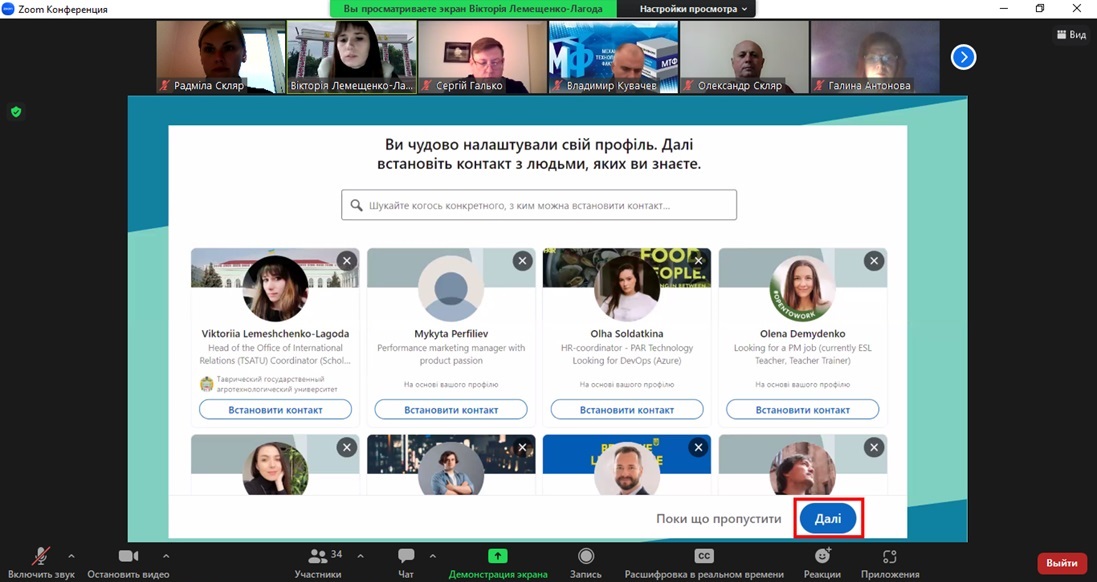Stop camera with Остановить видео icon
This screenshot has width=1097, height=582.
coord(128,556)
